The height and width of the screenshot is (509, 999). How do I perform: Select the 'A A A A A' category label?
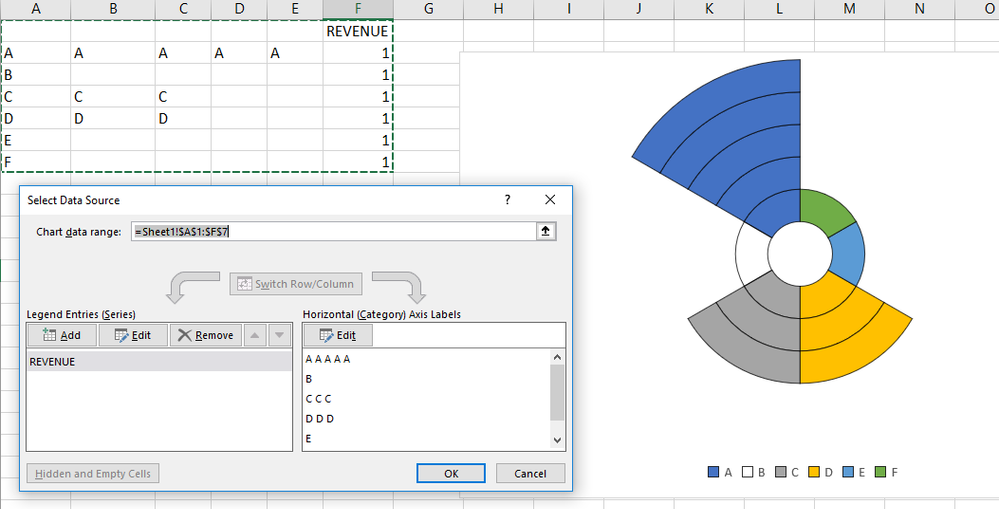point(327,359)
